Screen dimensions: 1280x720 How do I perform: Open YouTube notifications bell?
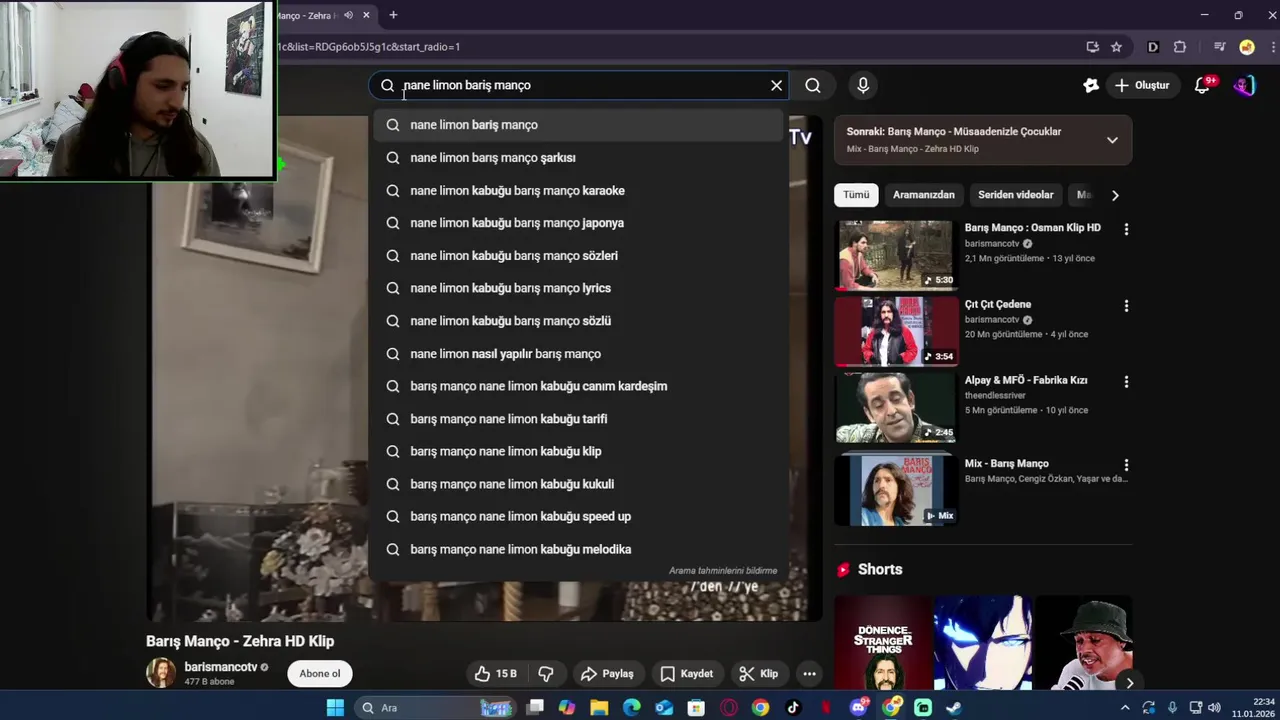1203,85
